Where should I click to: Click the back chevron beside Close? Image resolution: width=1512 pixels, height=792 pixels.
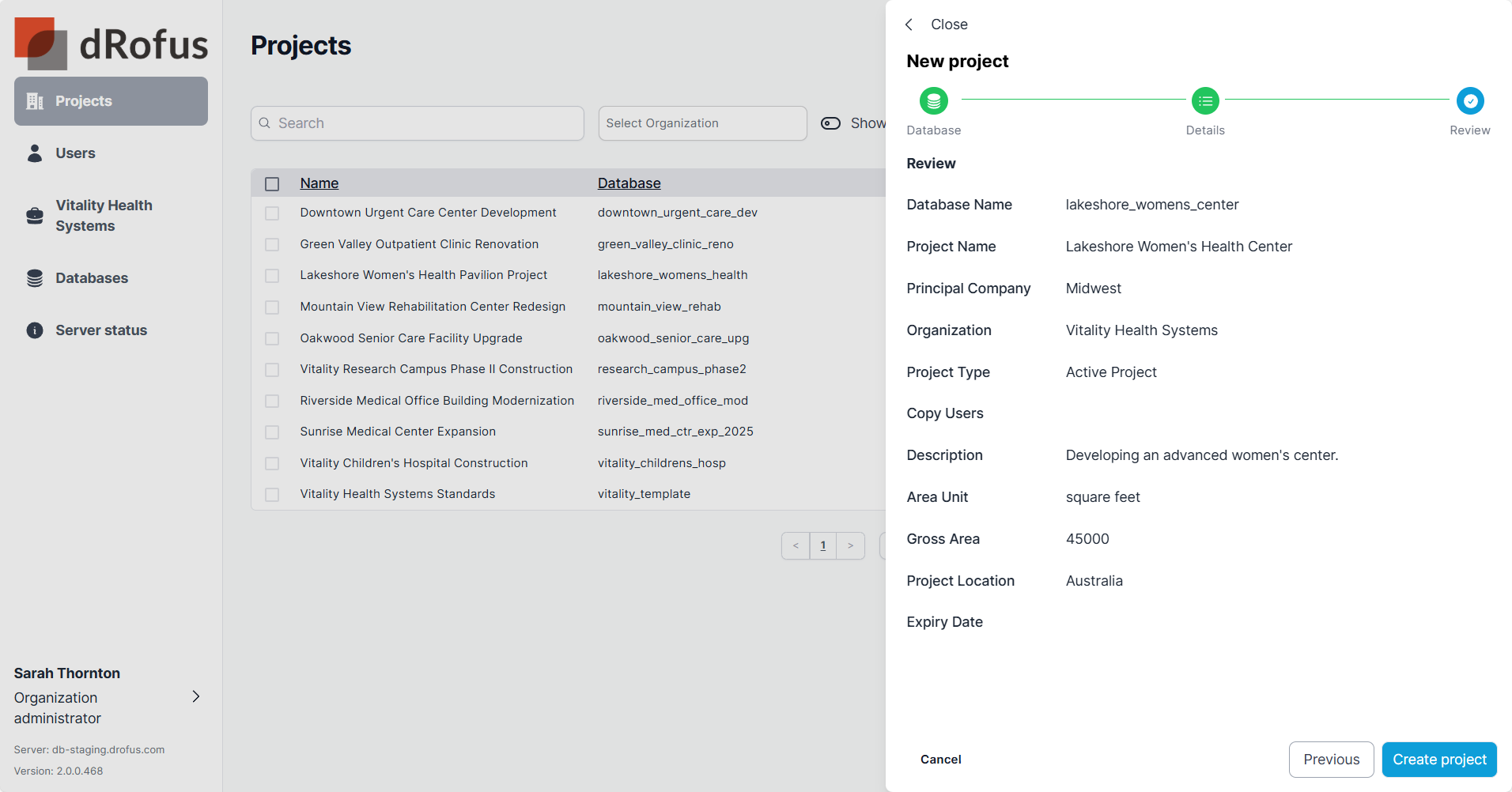[909, 25]
